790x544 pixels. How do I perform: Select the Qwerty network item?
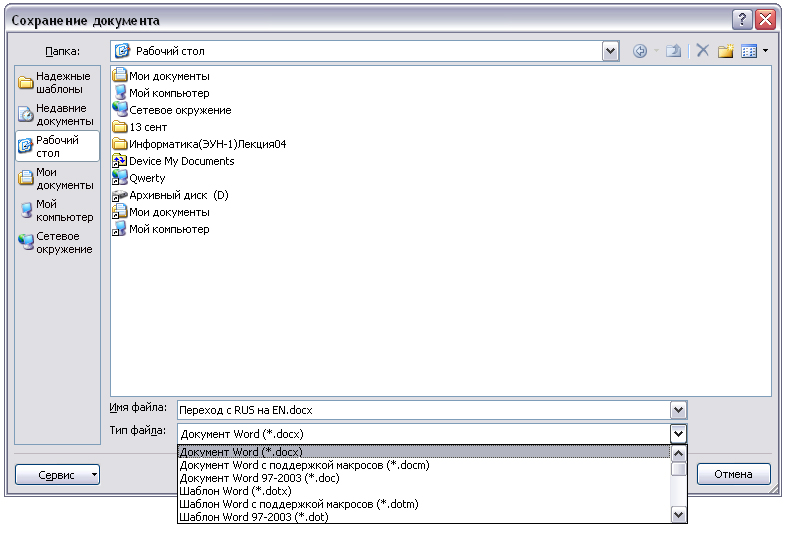(139, 178)
